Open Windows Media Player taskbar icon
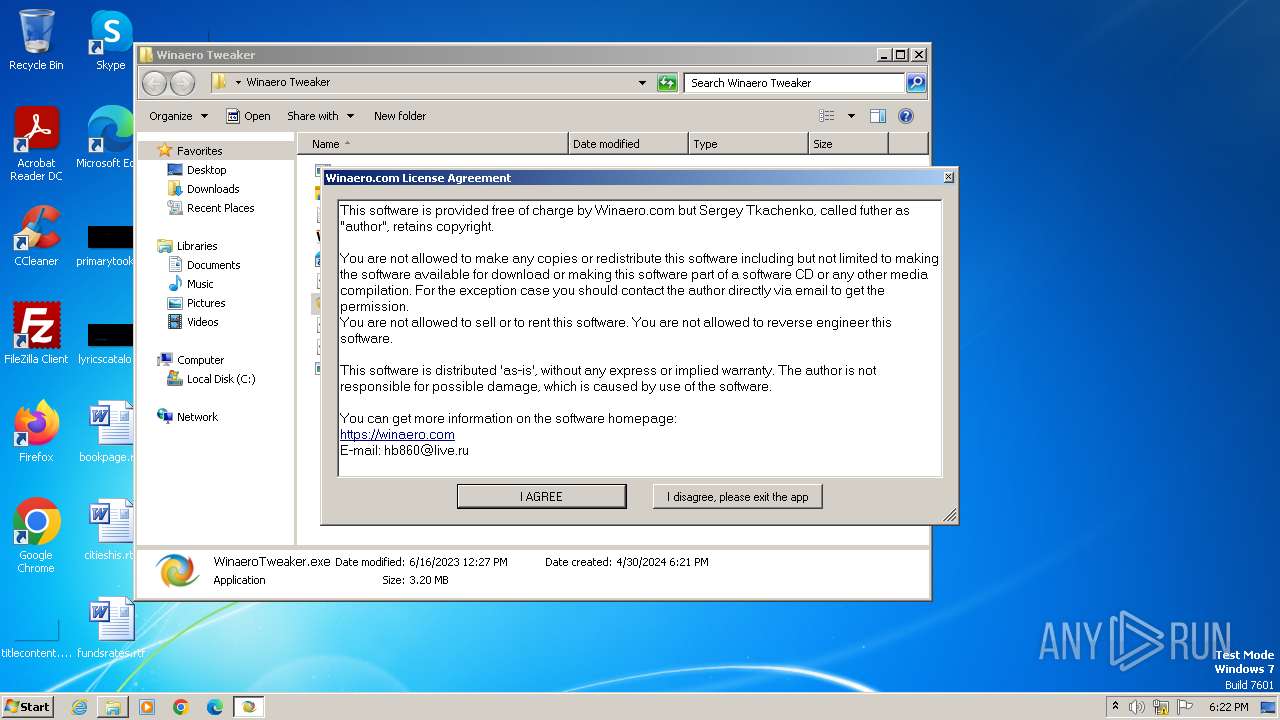 (147, 707)
